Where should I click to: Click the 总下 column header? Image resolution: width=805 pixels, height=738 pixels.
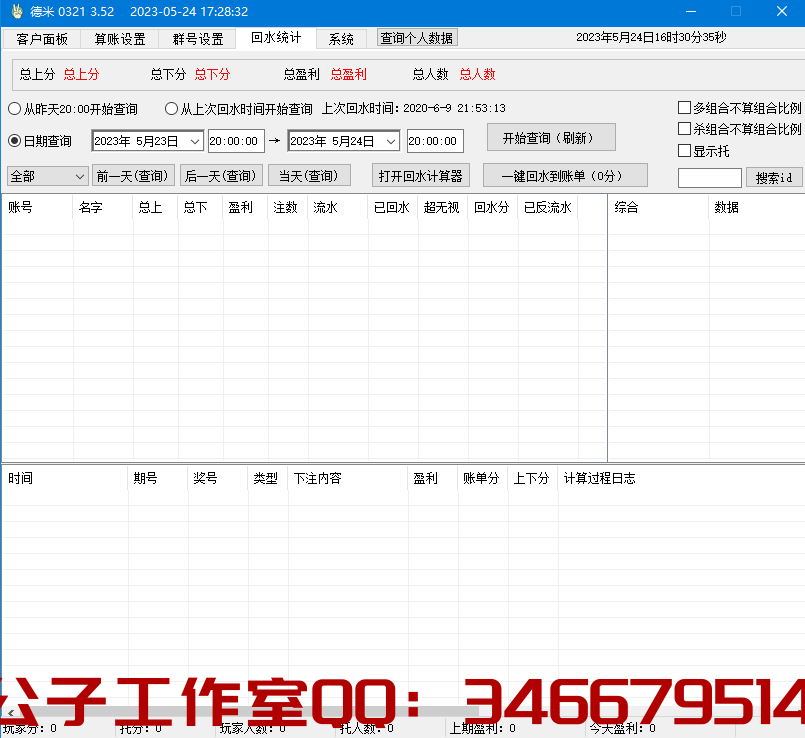tap(200, 207)
